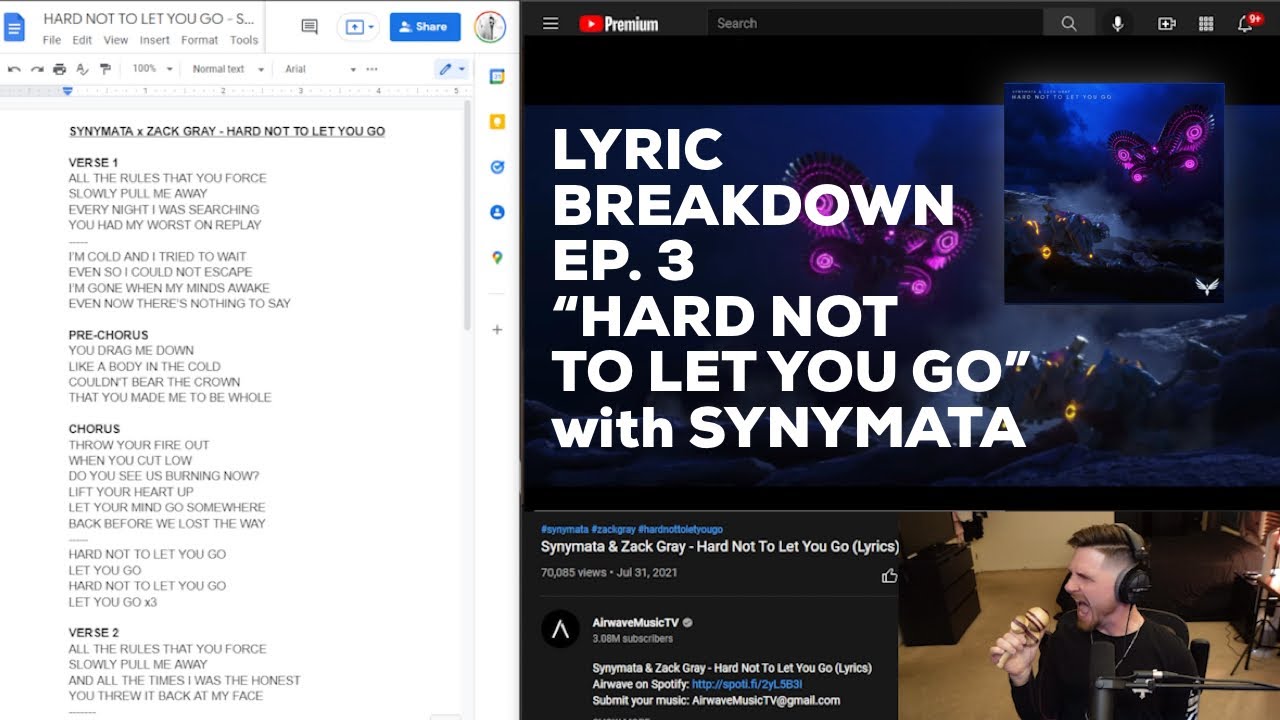Click the VERSE 2 heading in document
The width and height of the screenshot is (1280, 720).
93,633
